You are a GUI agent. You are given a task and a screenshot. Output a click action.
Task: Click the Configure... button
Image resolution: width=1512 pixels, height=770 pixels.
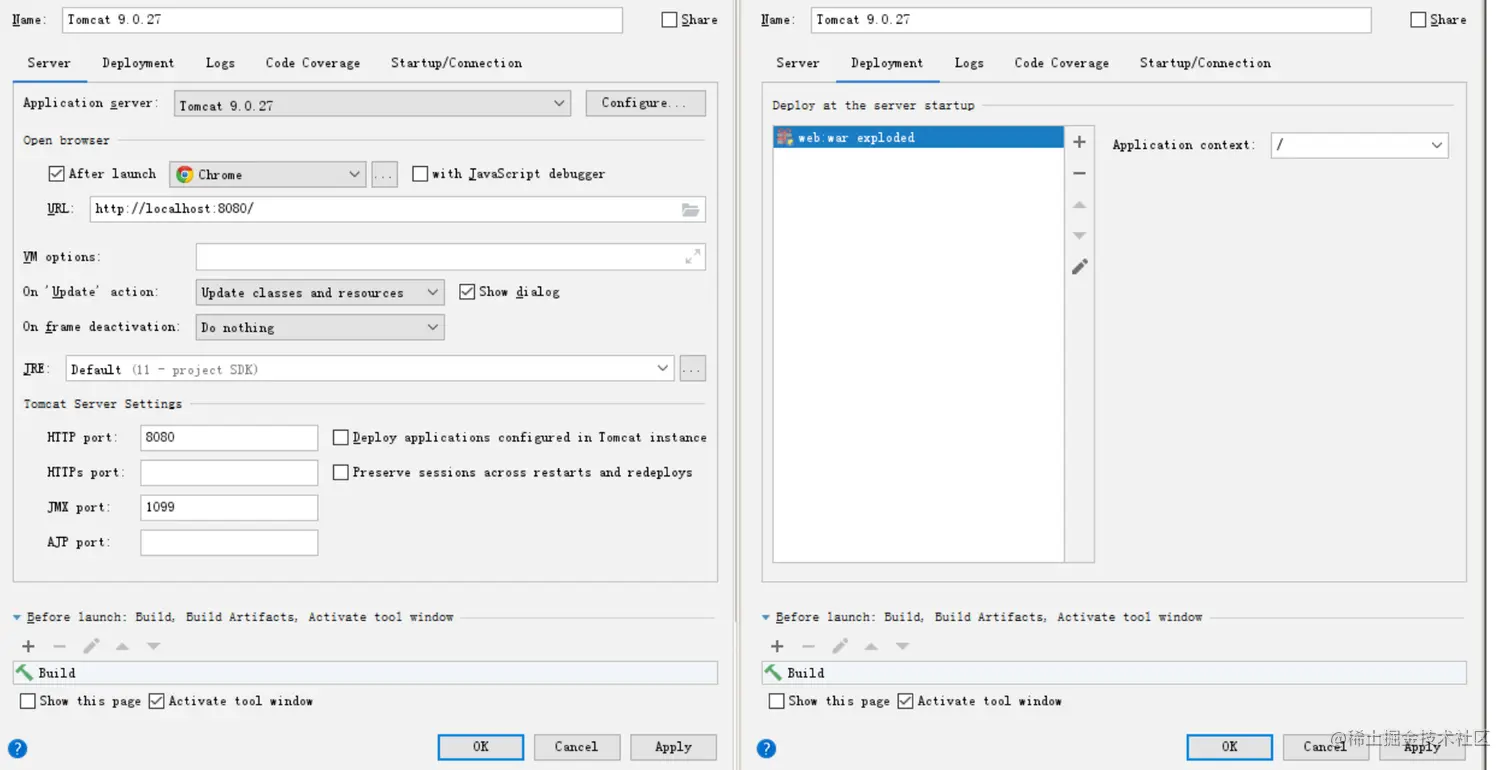[x=646, y=103]
